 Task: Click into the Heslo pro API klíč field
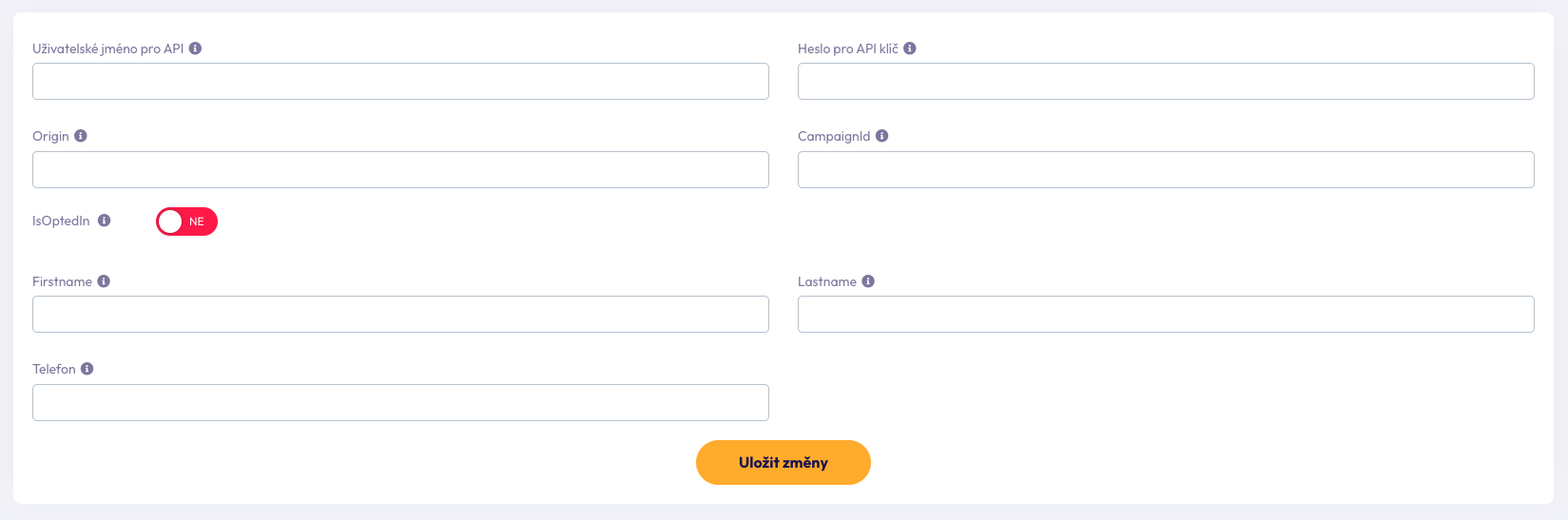tap(1166, 82)
